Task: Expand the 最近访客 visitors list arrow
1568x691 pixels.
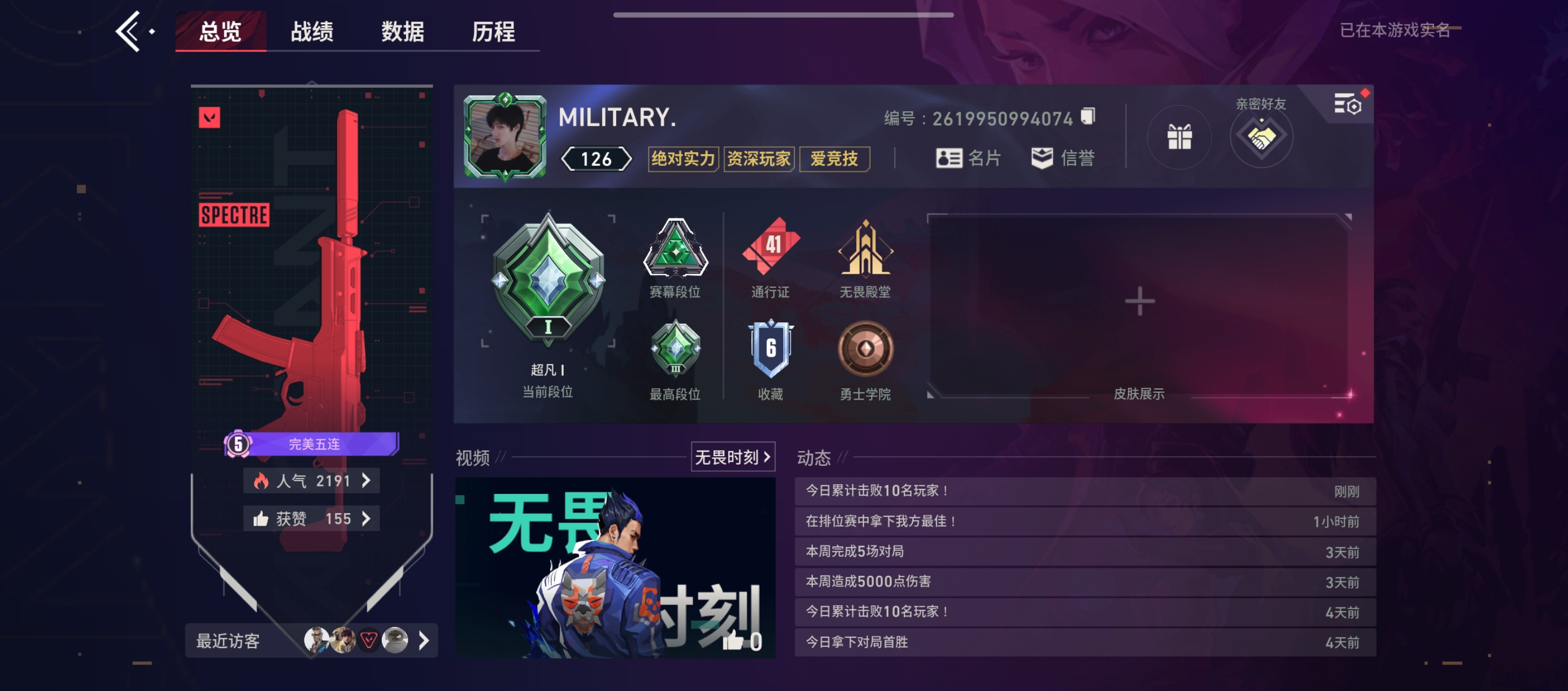Action: [424, 641]
